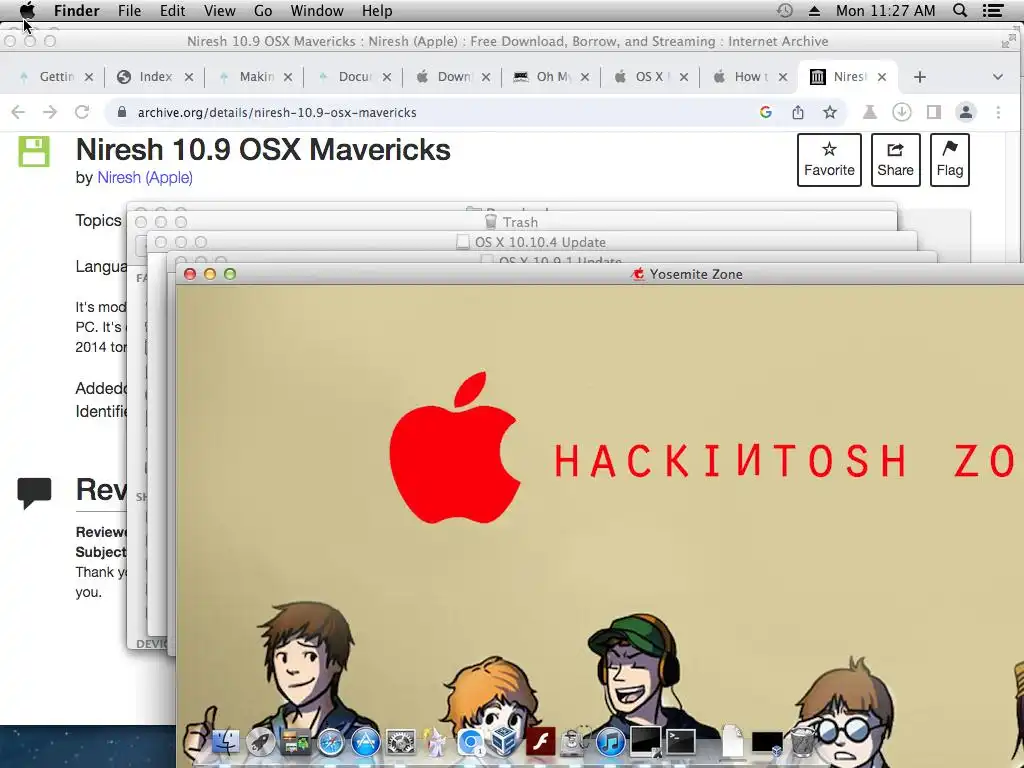Open the Finder menu
The width and height of the screenshot is (1024, 768).
[x=76, y=10]
